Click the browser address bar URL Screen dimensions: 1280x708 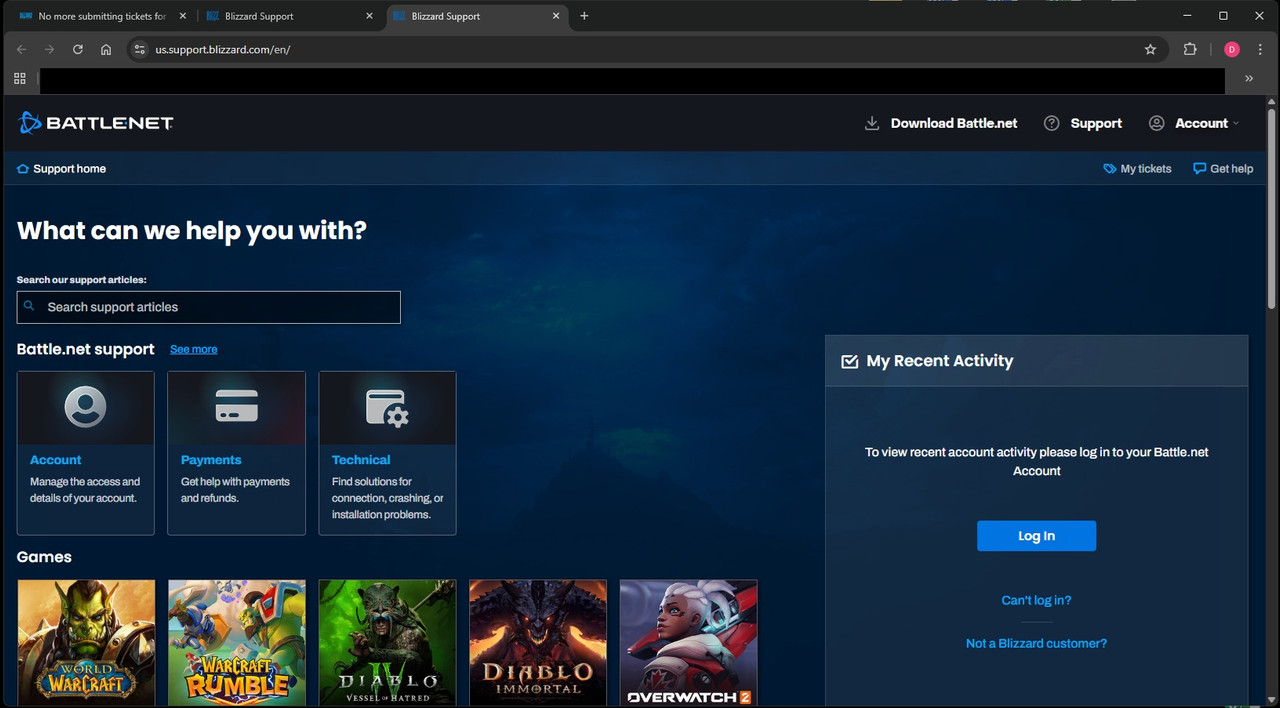(x=223, y=49)
